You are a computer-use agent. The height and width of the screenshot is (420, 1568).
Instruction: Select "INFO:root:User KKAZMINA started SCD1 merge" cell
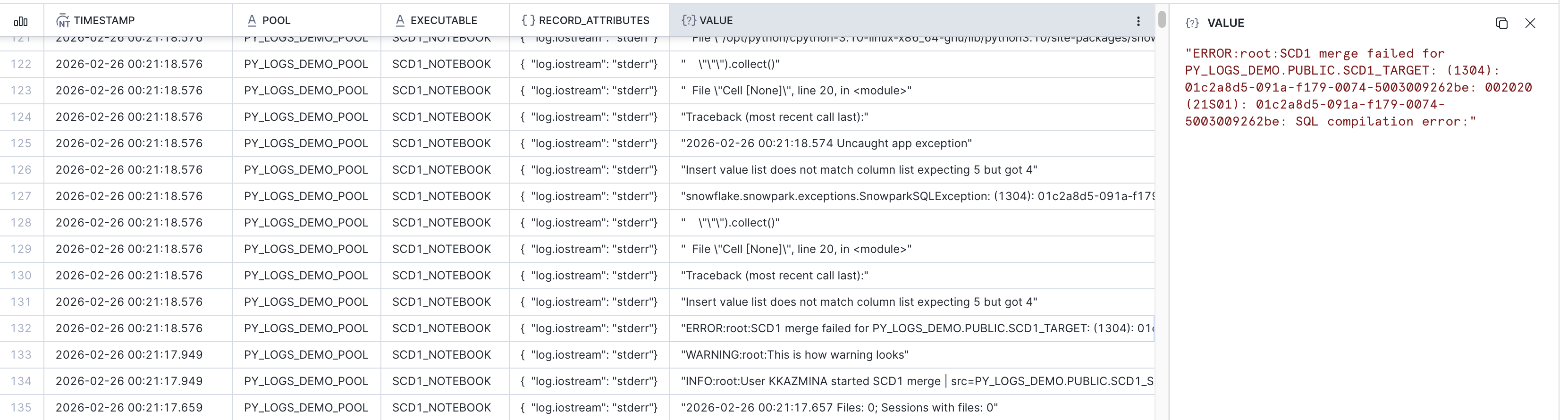[912, 381]
